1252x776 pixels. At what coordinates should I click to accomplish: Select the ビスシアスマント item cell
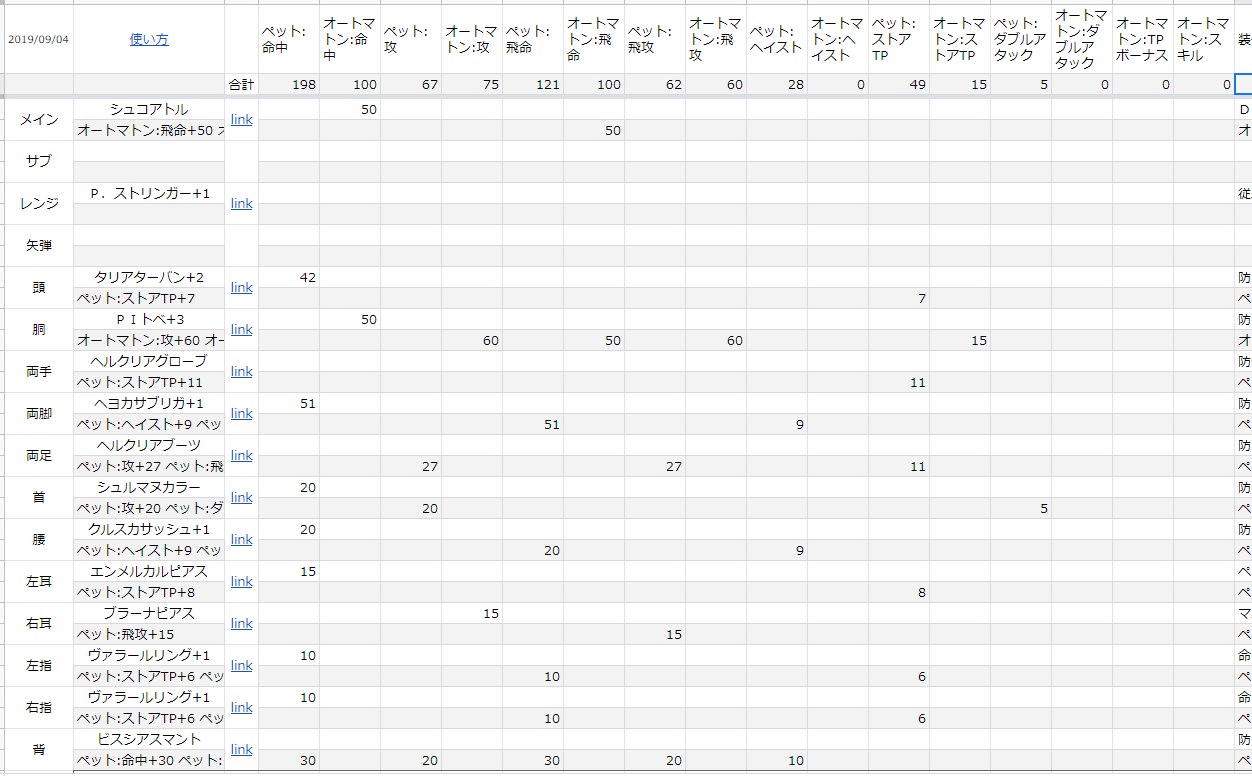(x=149, y=739)
